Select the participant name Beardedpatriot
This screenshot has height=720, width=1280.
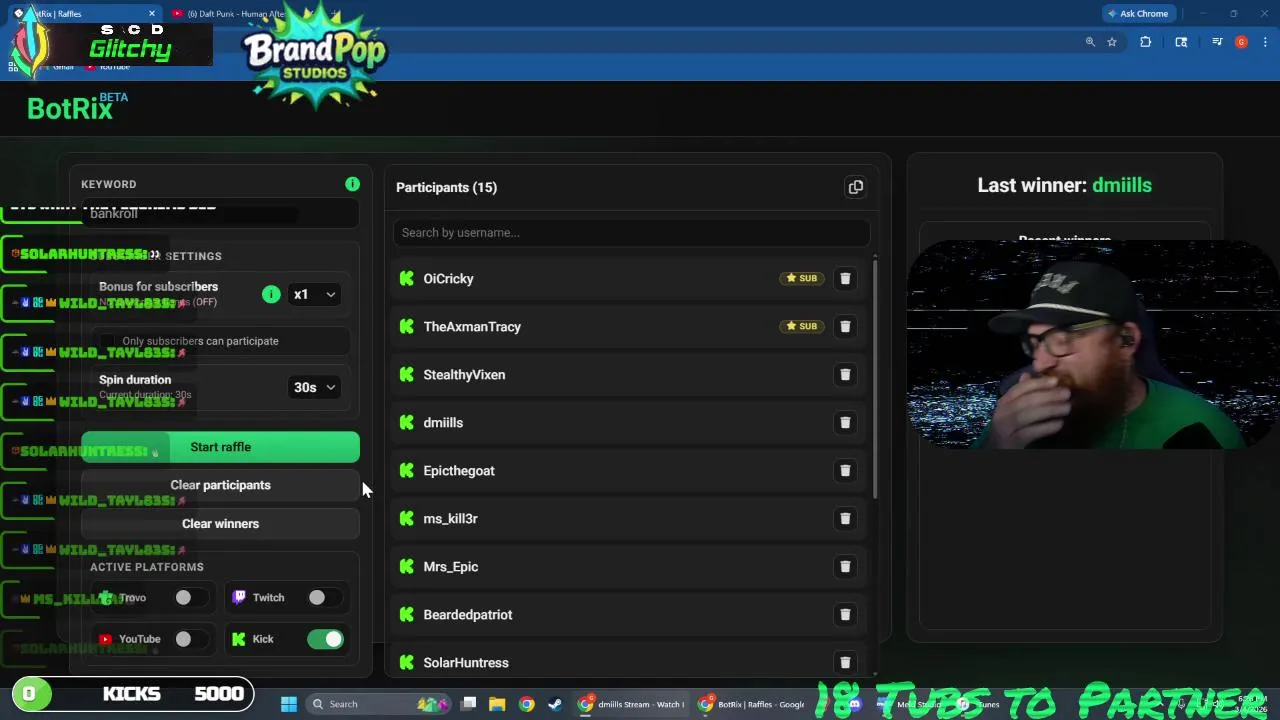[468, 615]
